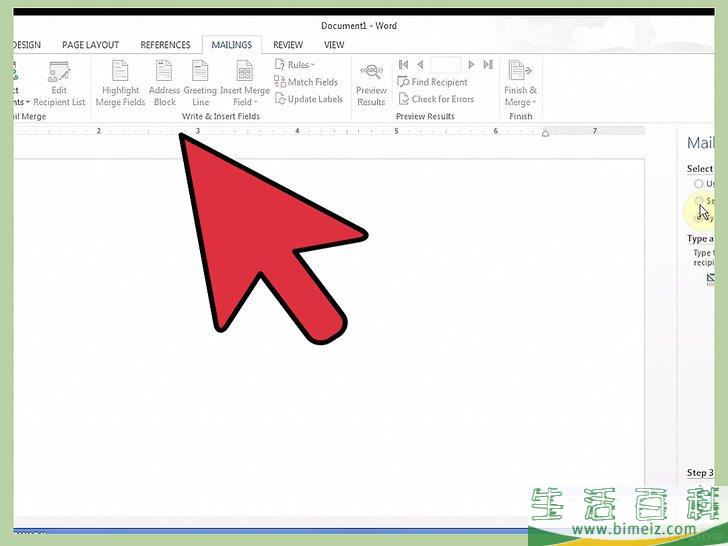Toggle Preview Results
Screen dimensions: 728x546
371,84
